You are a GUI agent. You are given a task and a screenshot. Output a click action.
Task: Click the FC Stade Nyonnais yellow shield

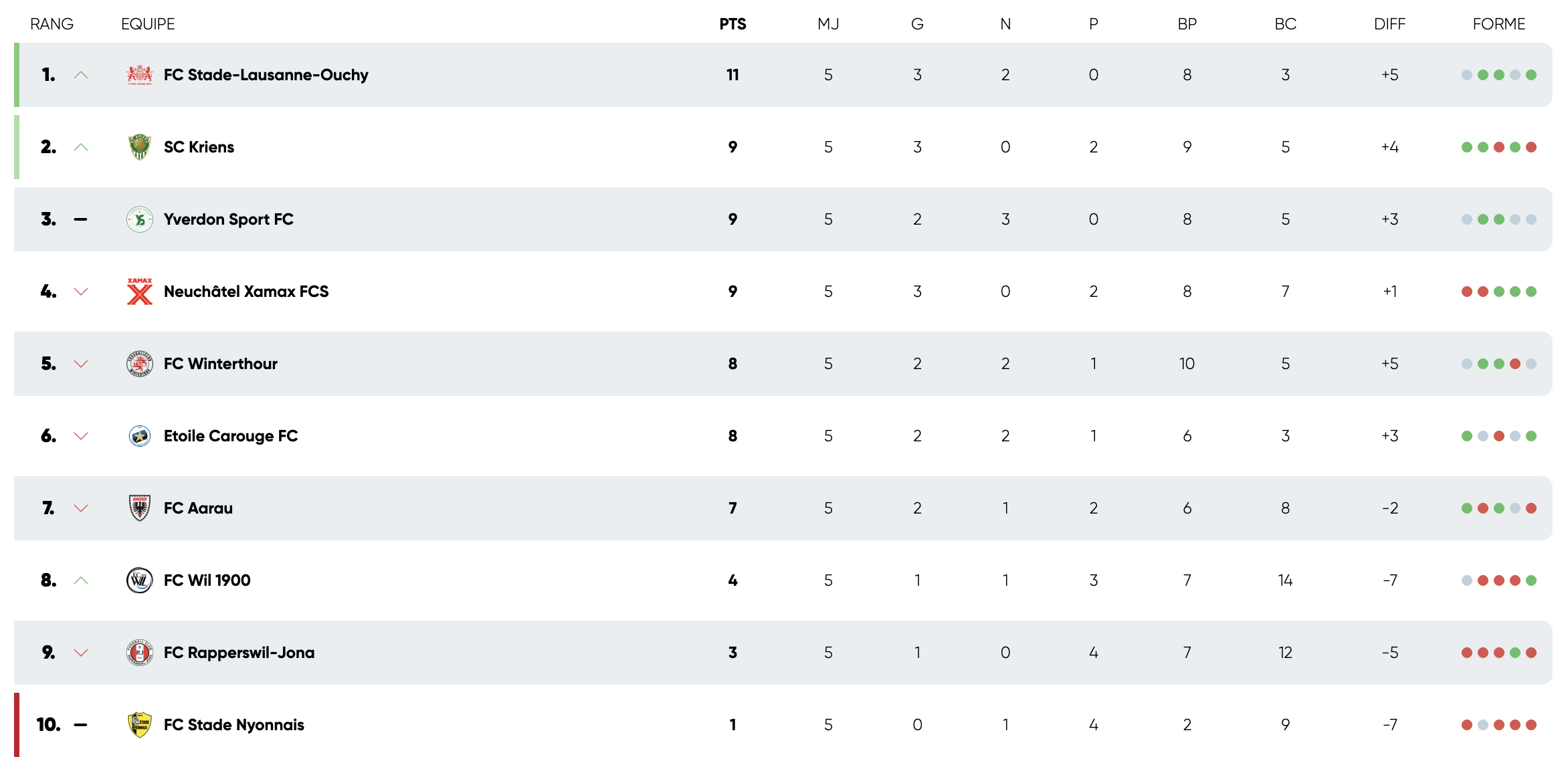pyautogui.click(x=140, y=725)
